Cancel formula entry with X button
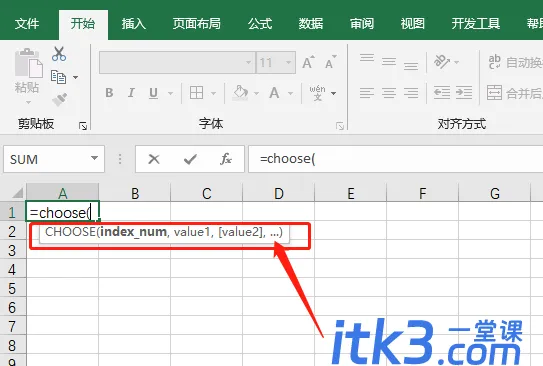Viewport: 543px width, 366px height. point(154,159)
